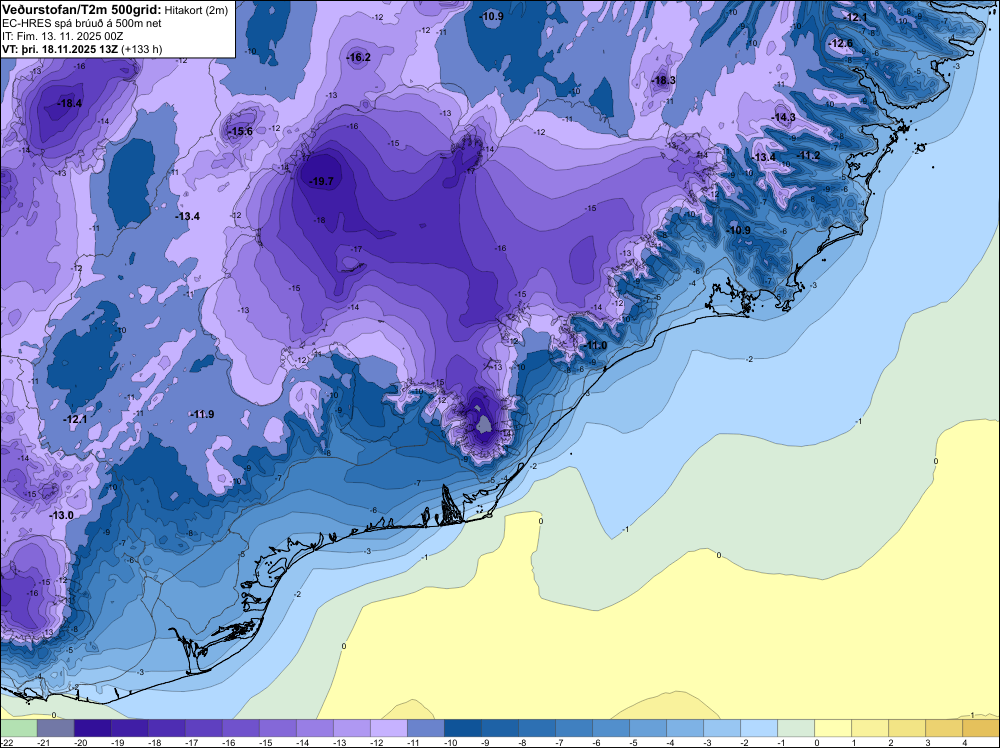This screenshot has width=1000, height=748.
Task: Select the -13.0 temperature label
Action: 62,515
